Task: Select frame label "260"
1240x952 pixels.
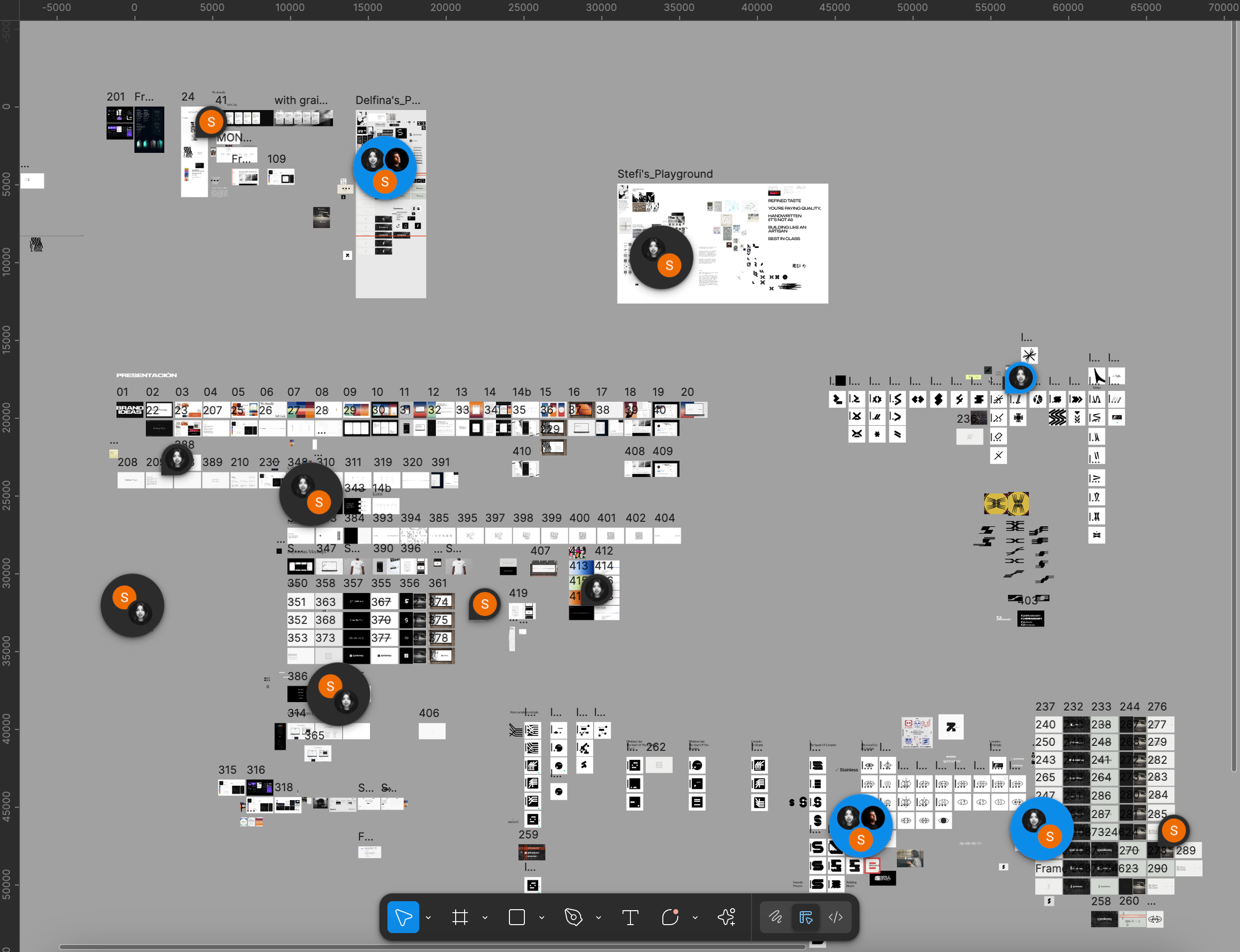Action: point(1129,901)
